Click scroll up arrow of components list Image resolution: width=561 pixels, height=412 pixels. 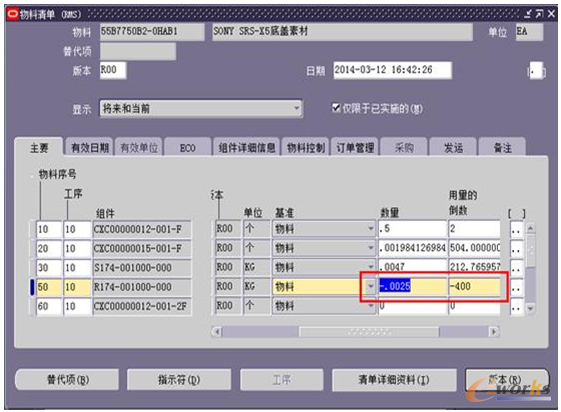[531, 228]
